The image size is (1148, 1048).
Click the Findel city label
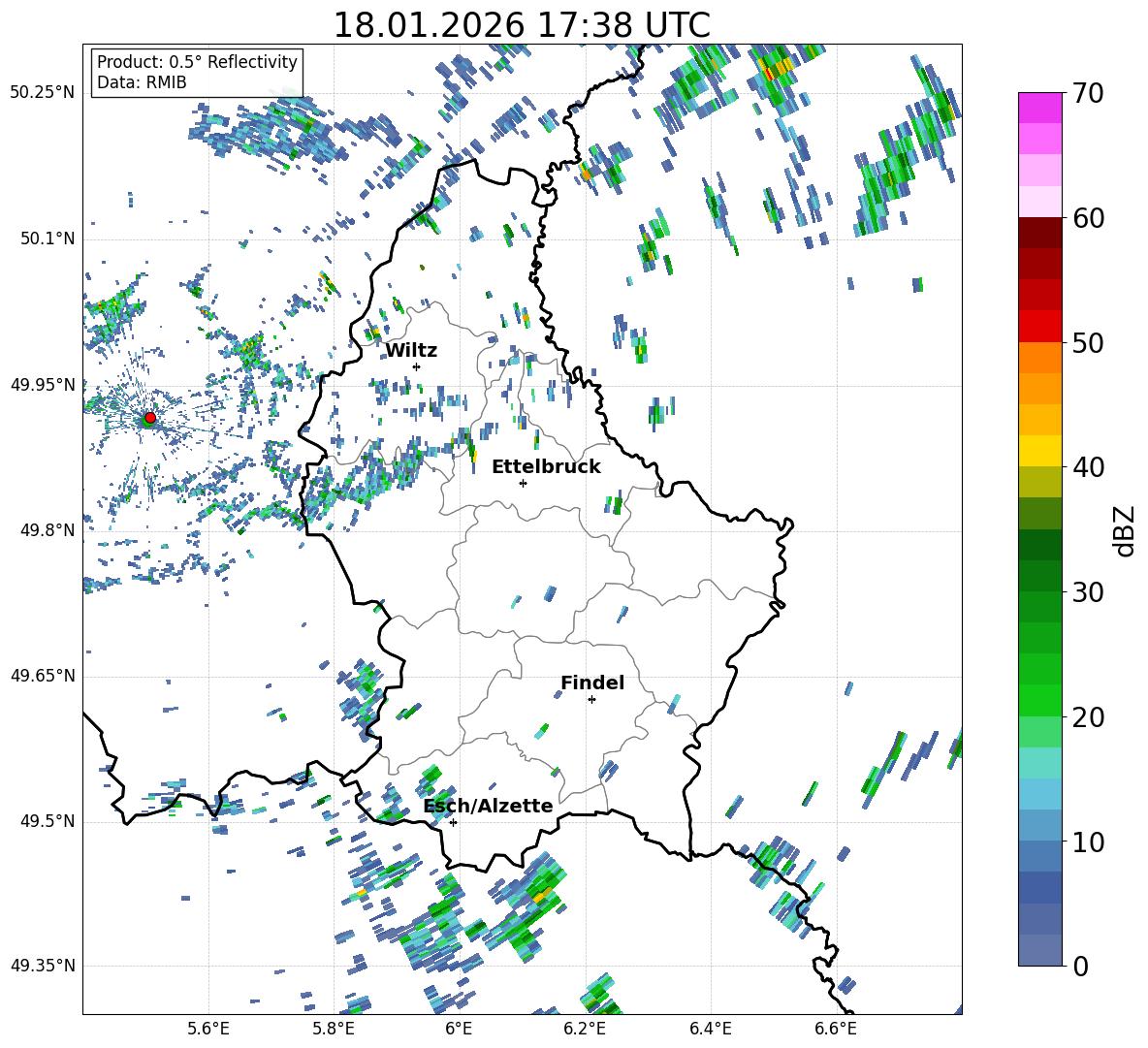592,683
